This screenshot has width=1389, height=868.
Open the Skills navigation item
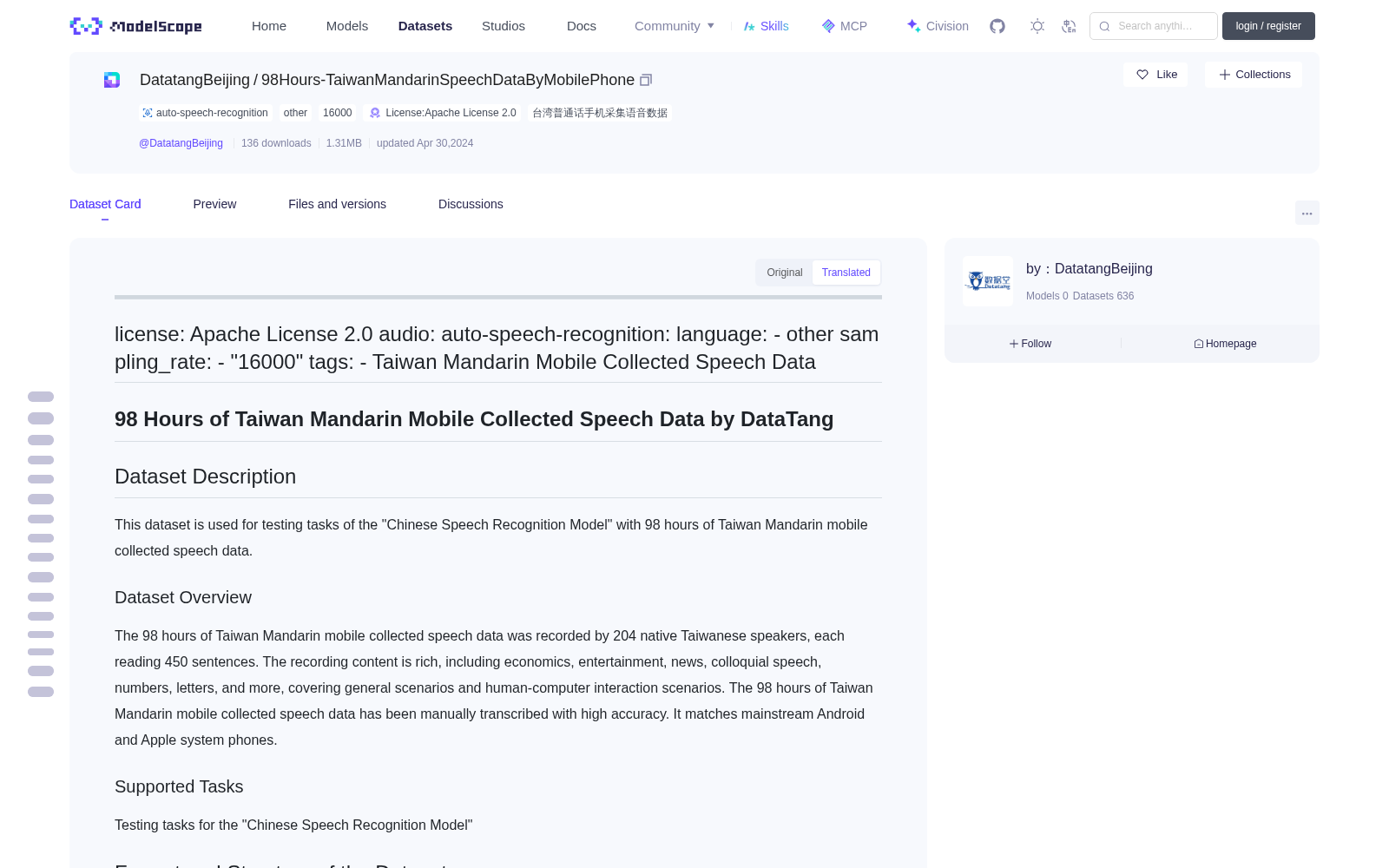[766, 26]
